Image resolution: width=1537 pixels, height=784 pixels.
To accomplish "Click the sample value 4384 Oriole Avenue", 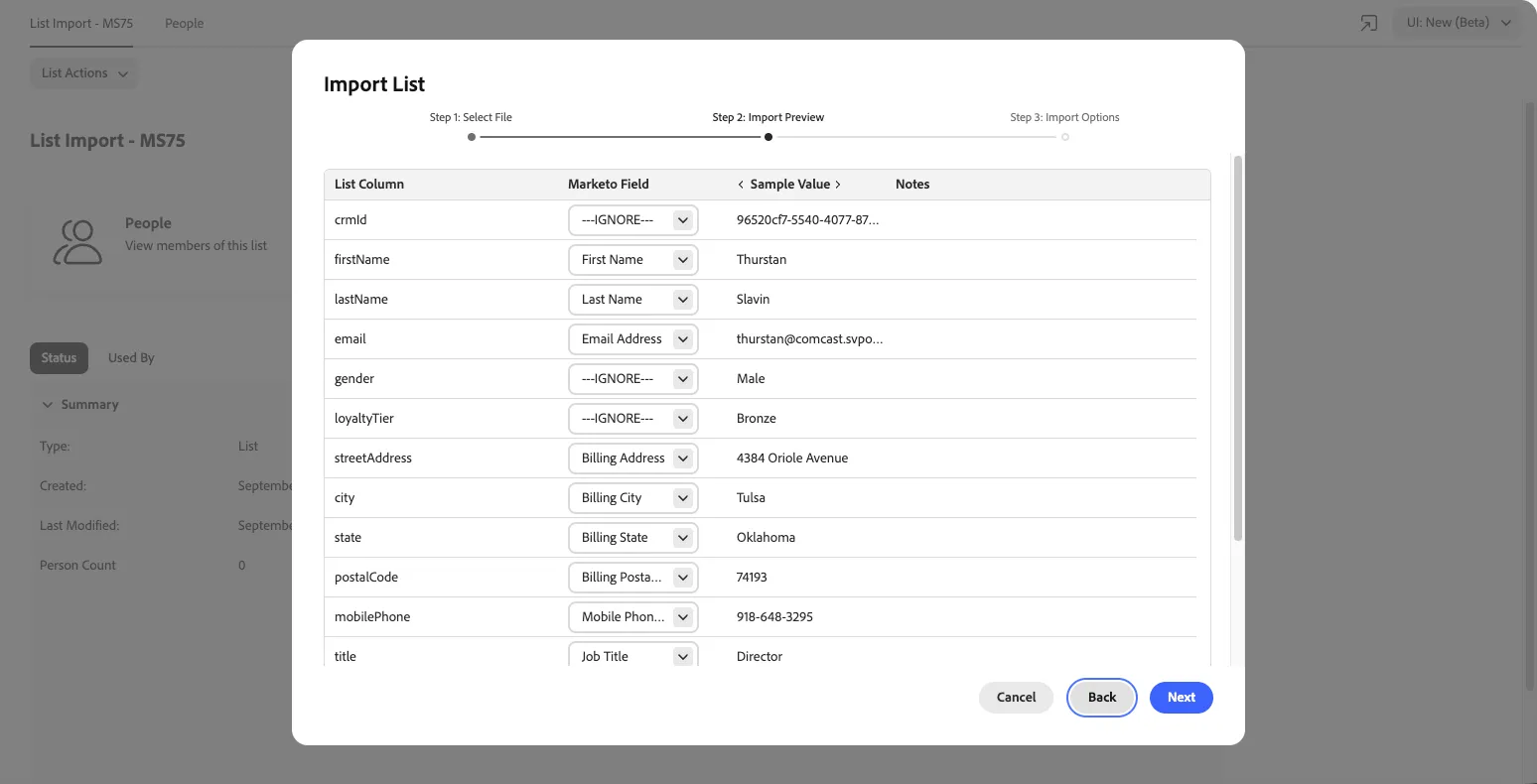I will click(792, 458).
